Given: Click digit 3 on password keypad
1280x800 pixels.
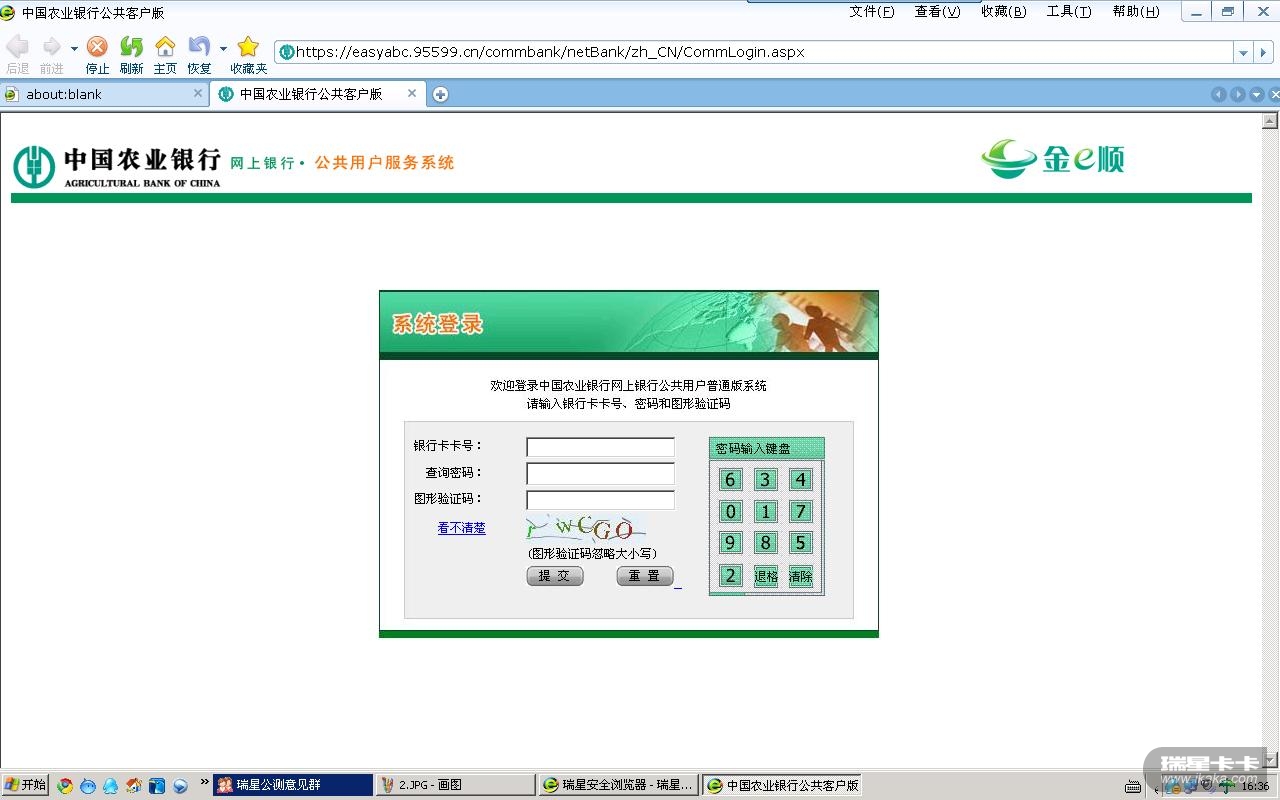Looking at the screenshot, I should point(766,480).
